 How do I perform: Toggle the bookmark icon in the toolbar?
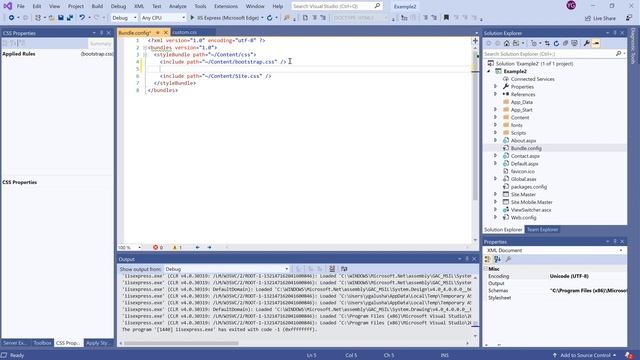(x=446, y=18)
